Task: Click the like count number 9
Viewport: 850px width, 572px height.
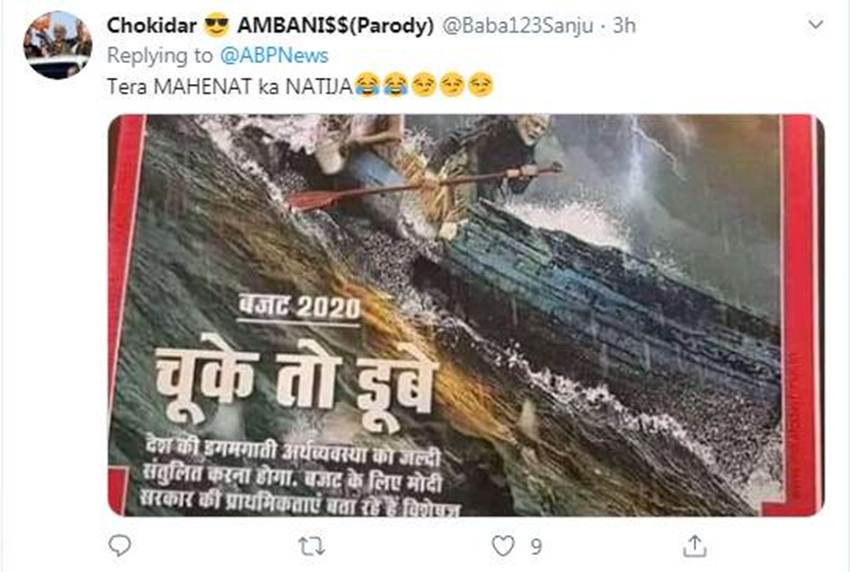Action: [536, 547]
